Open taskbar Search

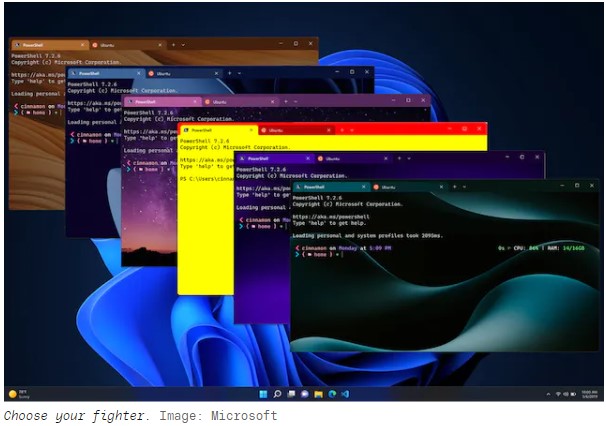pos(277,394)
